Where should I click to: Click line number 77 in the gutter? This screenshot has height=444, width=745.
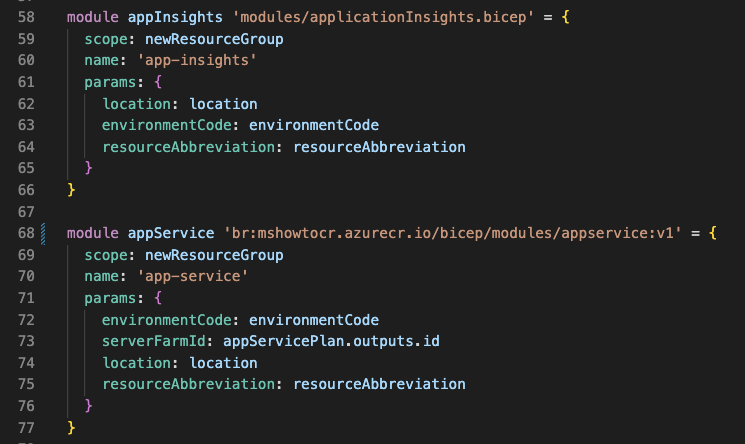click(x=26, y=428)
